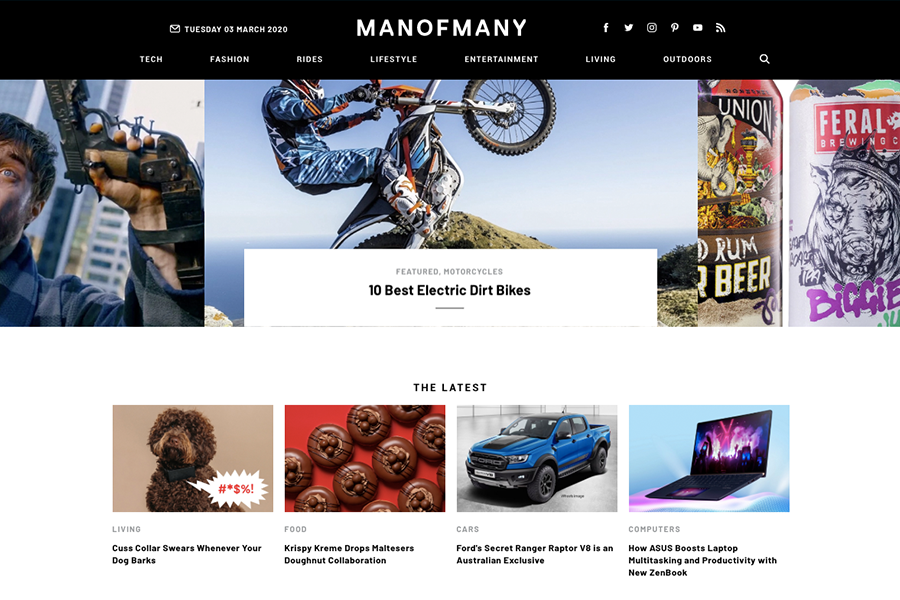Viewport: 900px width, 600px height.
Task: Open the Facebook social icon
Action: pos(606,28)
